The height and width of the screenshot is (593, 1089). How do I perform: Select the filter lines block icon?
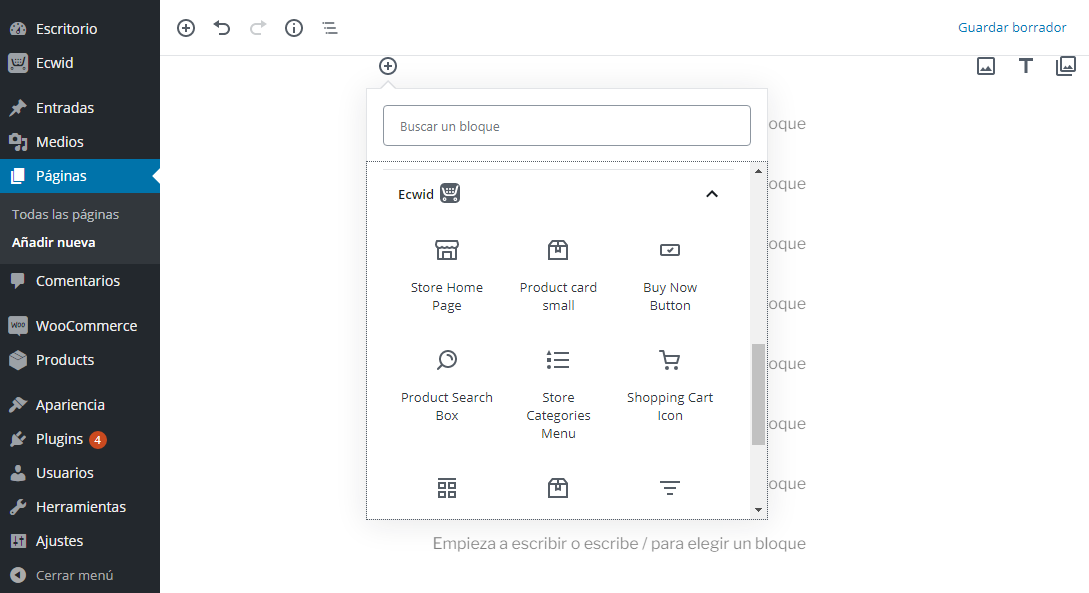tap(670, 488)
